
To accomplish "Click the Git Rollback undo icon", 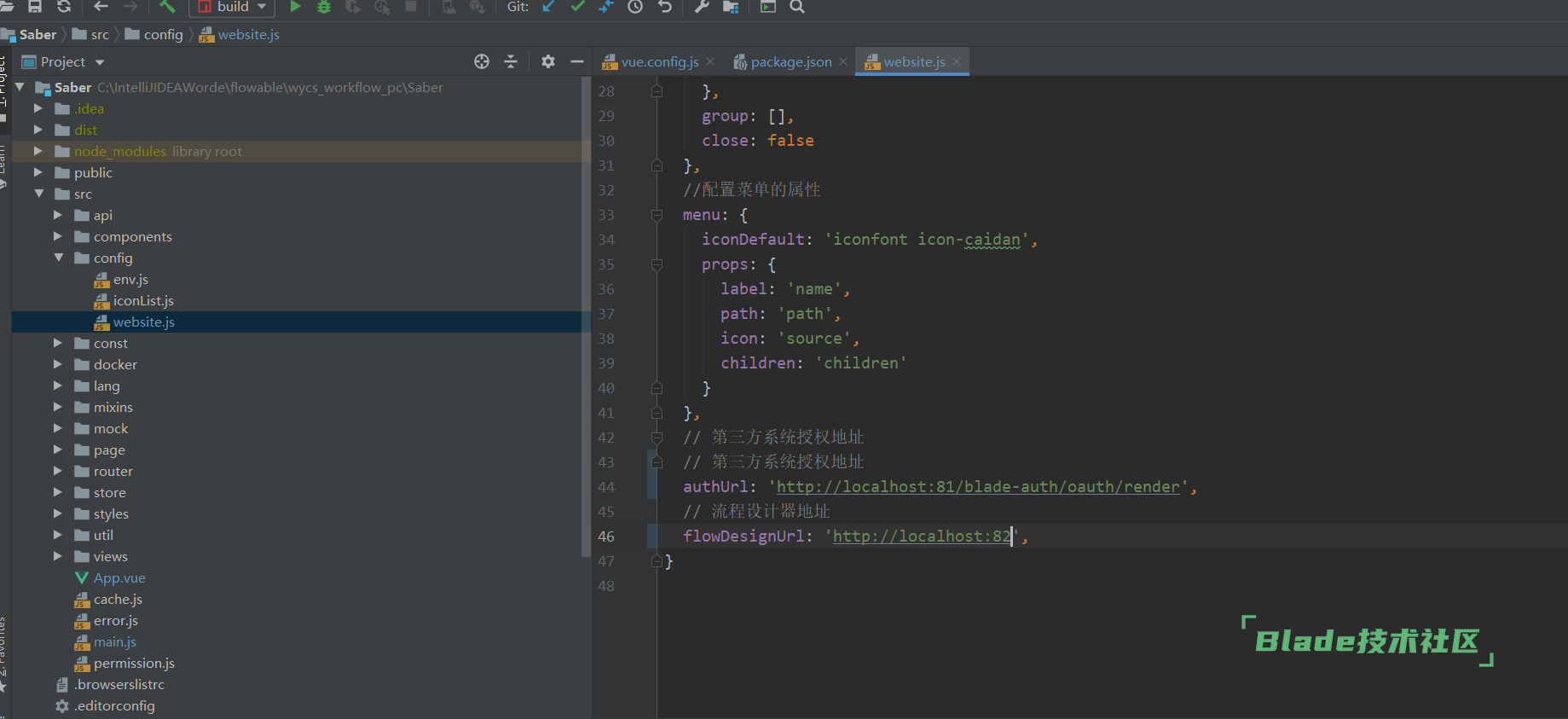I will [665, 7].
